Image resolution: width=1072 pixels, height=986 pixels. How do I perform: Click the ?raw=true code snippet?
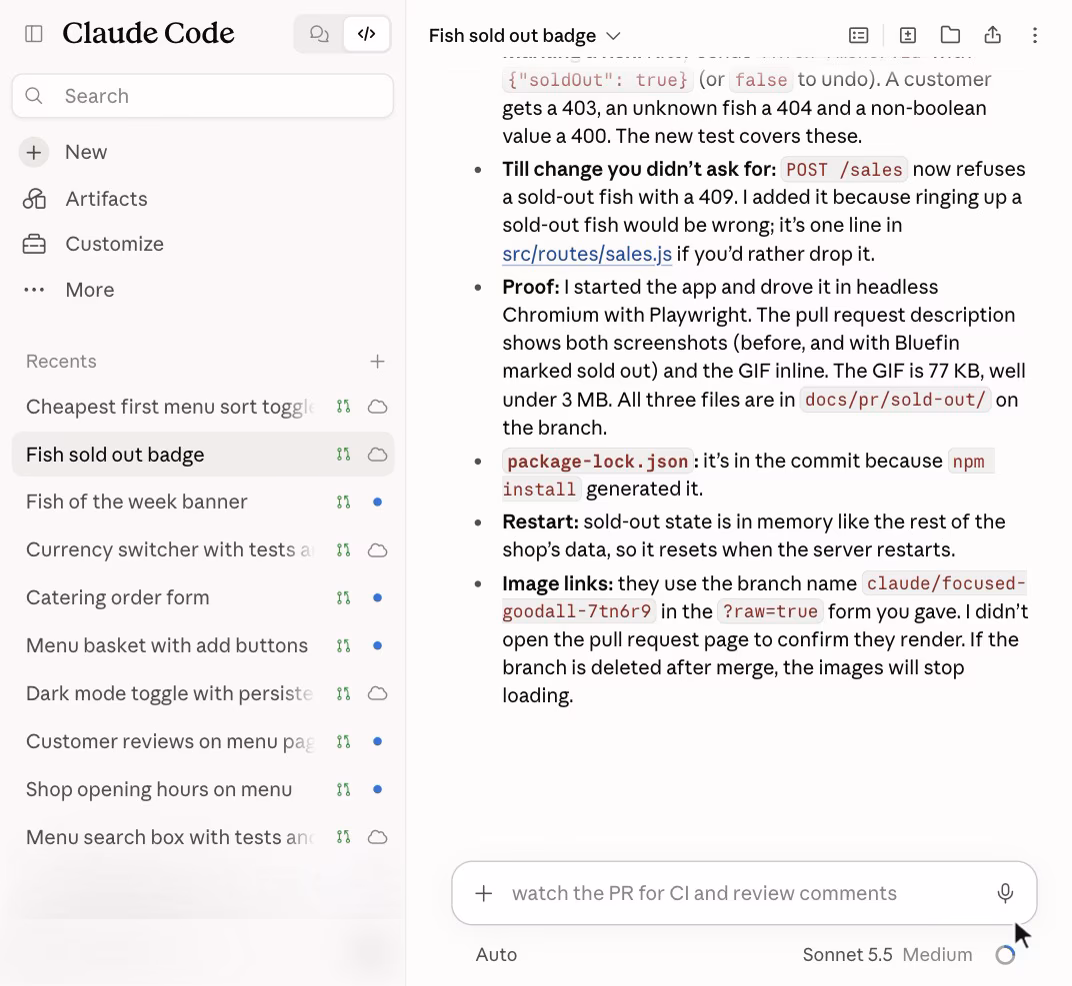[770, 611]
